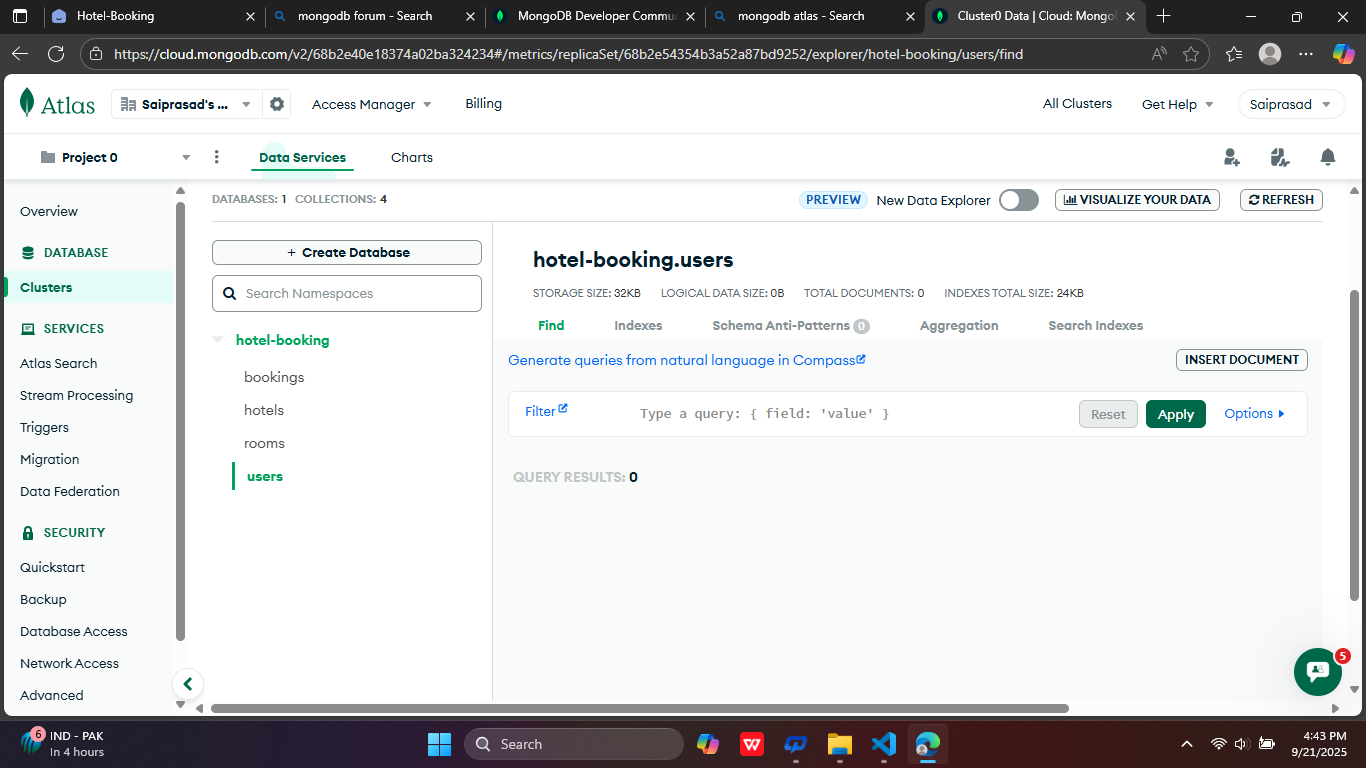Expand the Access Manager dropdown
Screen dimensions: 1366x768
pyautogui.click(x=371, y=104)
